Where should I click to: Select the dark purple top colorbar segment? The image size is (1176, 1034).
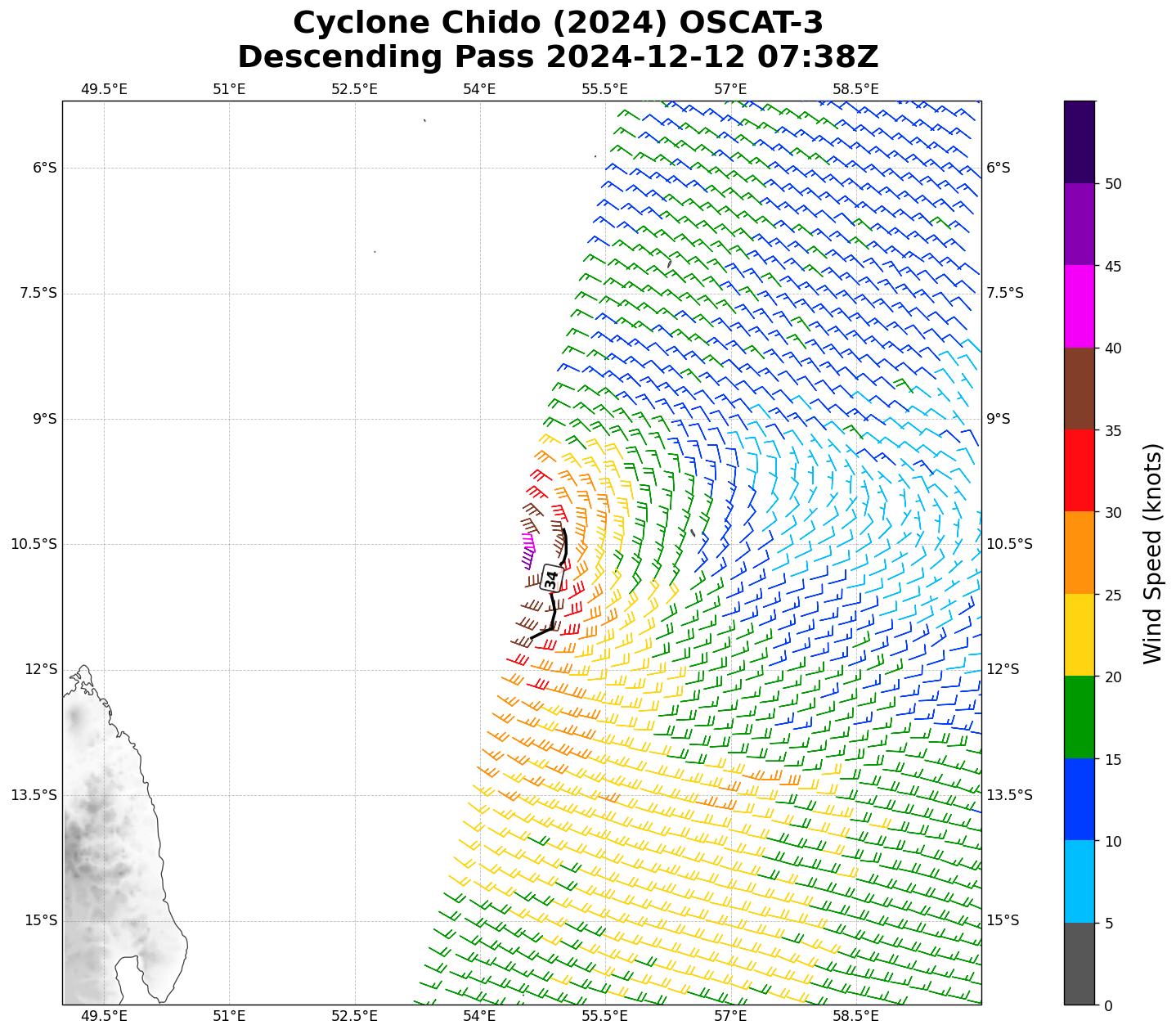pyautogui.click(x=1079, y=142)
